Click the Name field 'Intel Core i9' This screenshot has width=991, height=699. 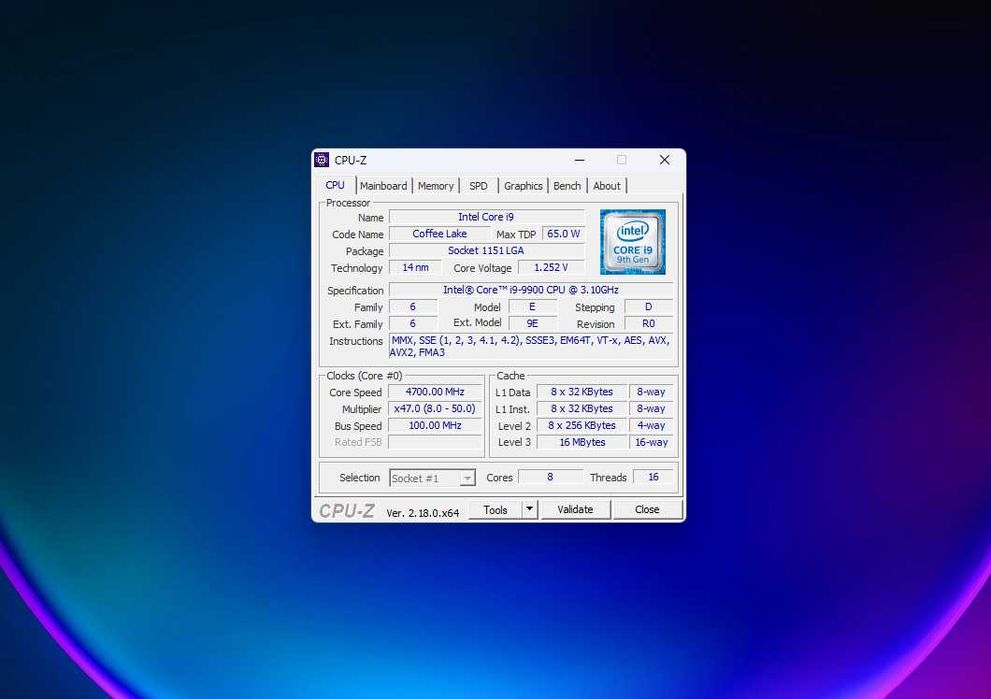[x=486, y=217]
